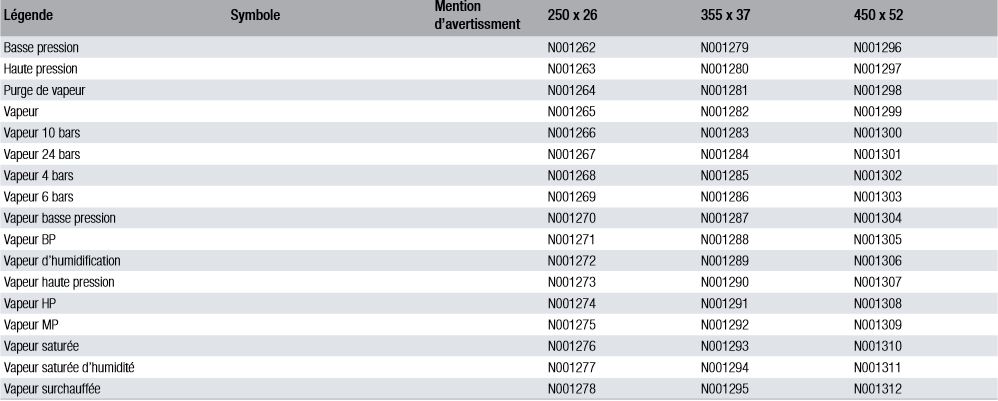The height and width of the screenshot is (401, 998).
Task: Click the 450 x 52 column header
Action: coord(878,16)
